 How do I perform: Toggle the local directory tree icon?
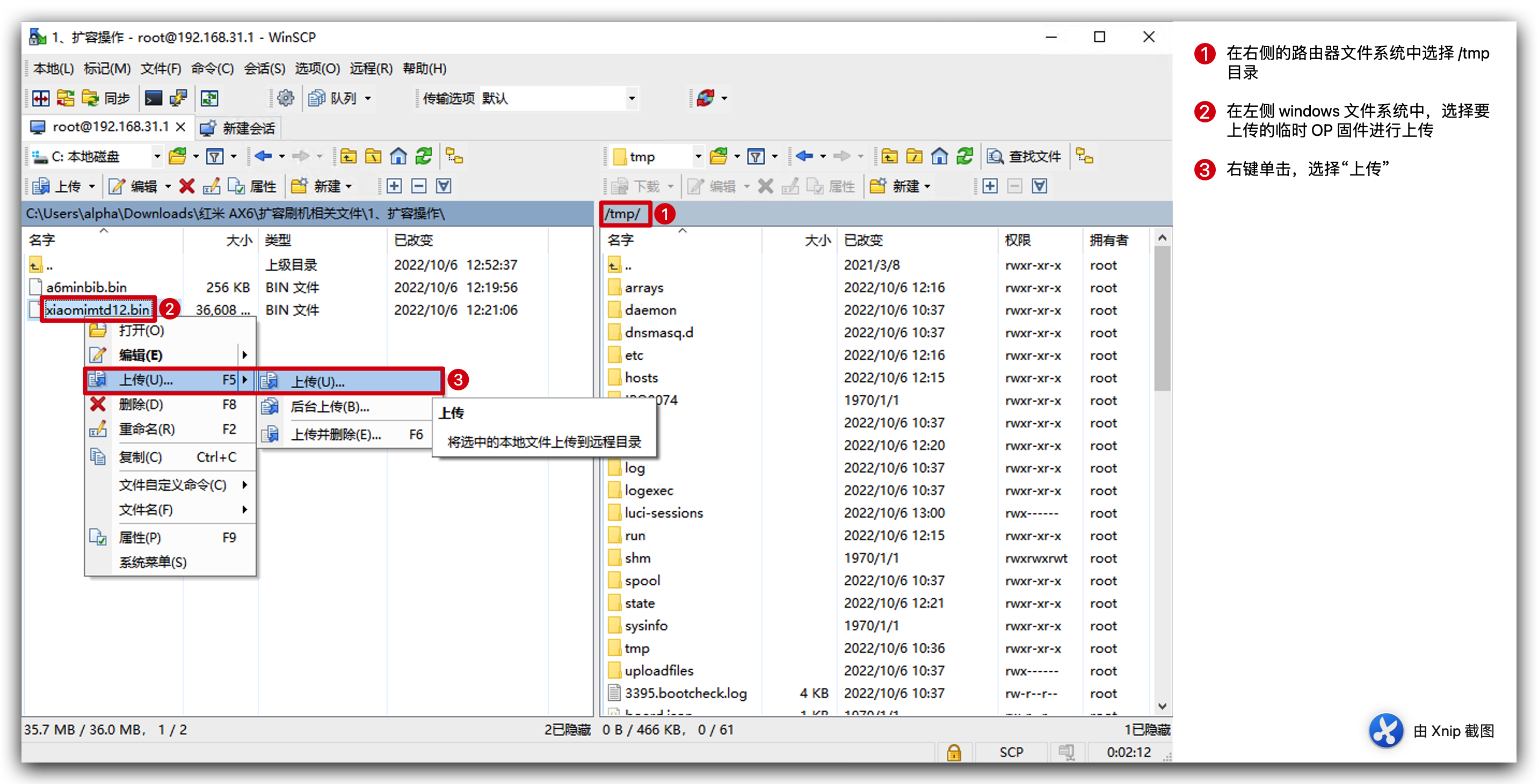coord(454,157)
